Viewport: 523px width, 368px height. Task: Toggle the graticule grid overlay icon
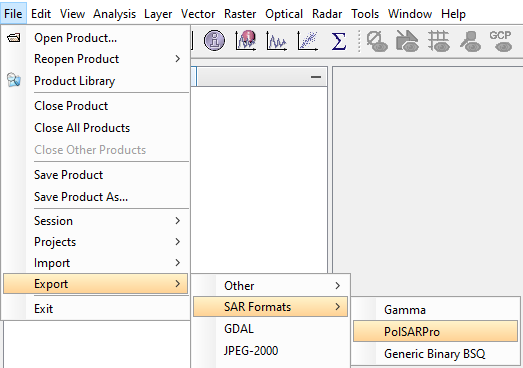click(x=439, y=41)
